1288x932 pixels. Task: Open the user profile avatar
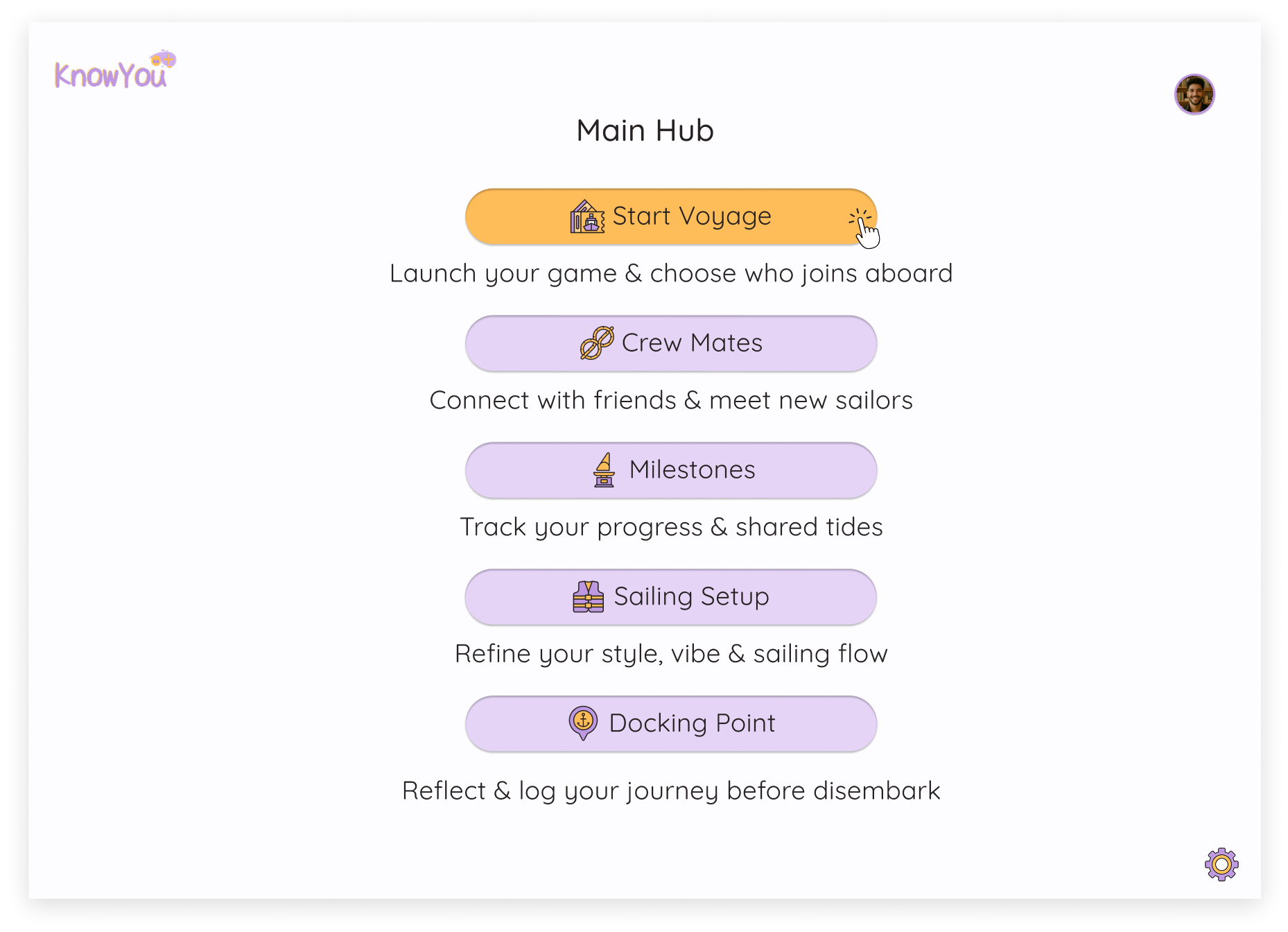[x=1194, y=94]
